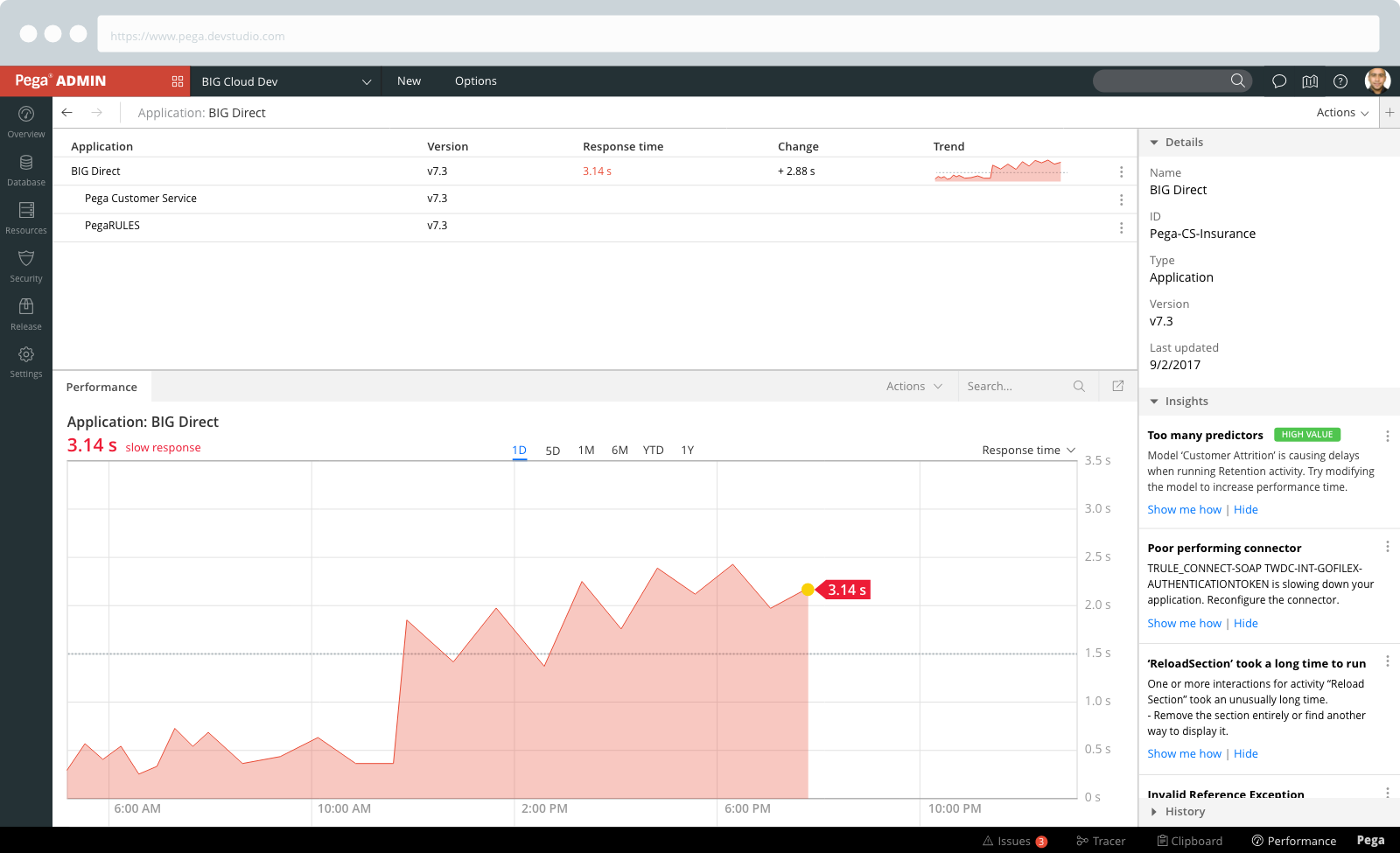The width and height of the screenshot is (1400, 853).
Task: Open the Overview sidebar section
Action: [x=26, y=122]
